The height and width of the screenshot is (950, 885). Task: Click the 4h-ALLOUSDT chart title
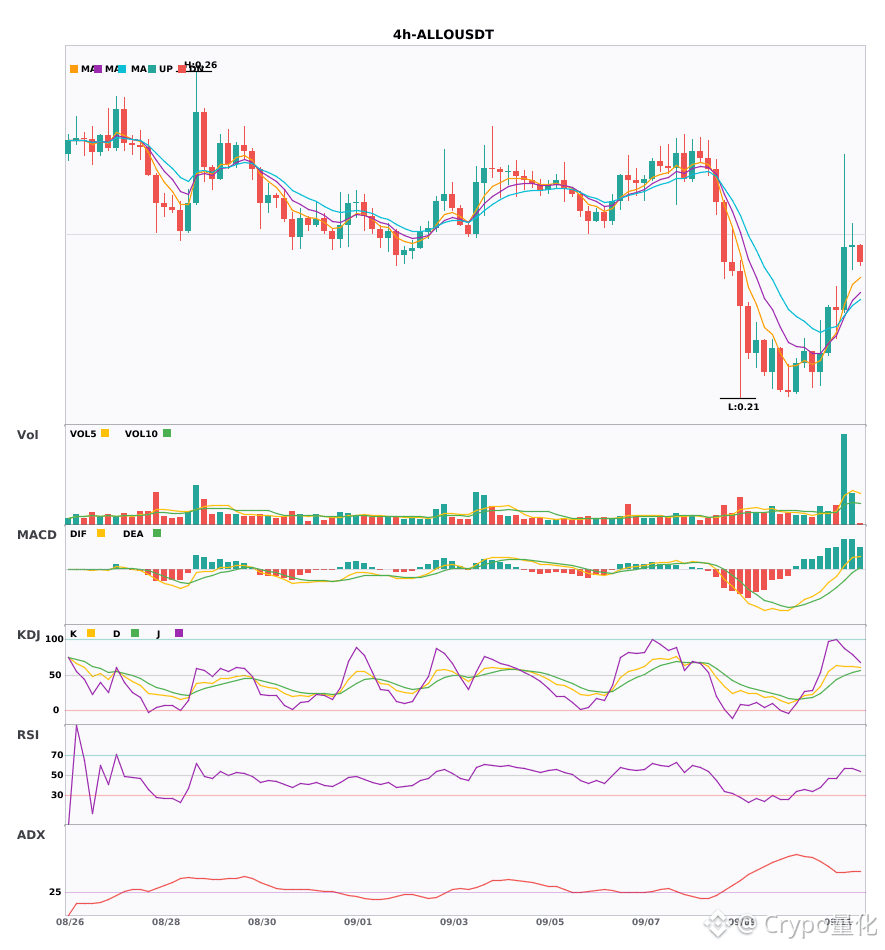(443, 35)
